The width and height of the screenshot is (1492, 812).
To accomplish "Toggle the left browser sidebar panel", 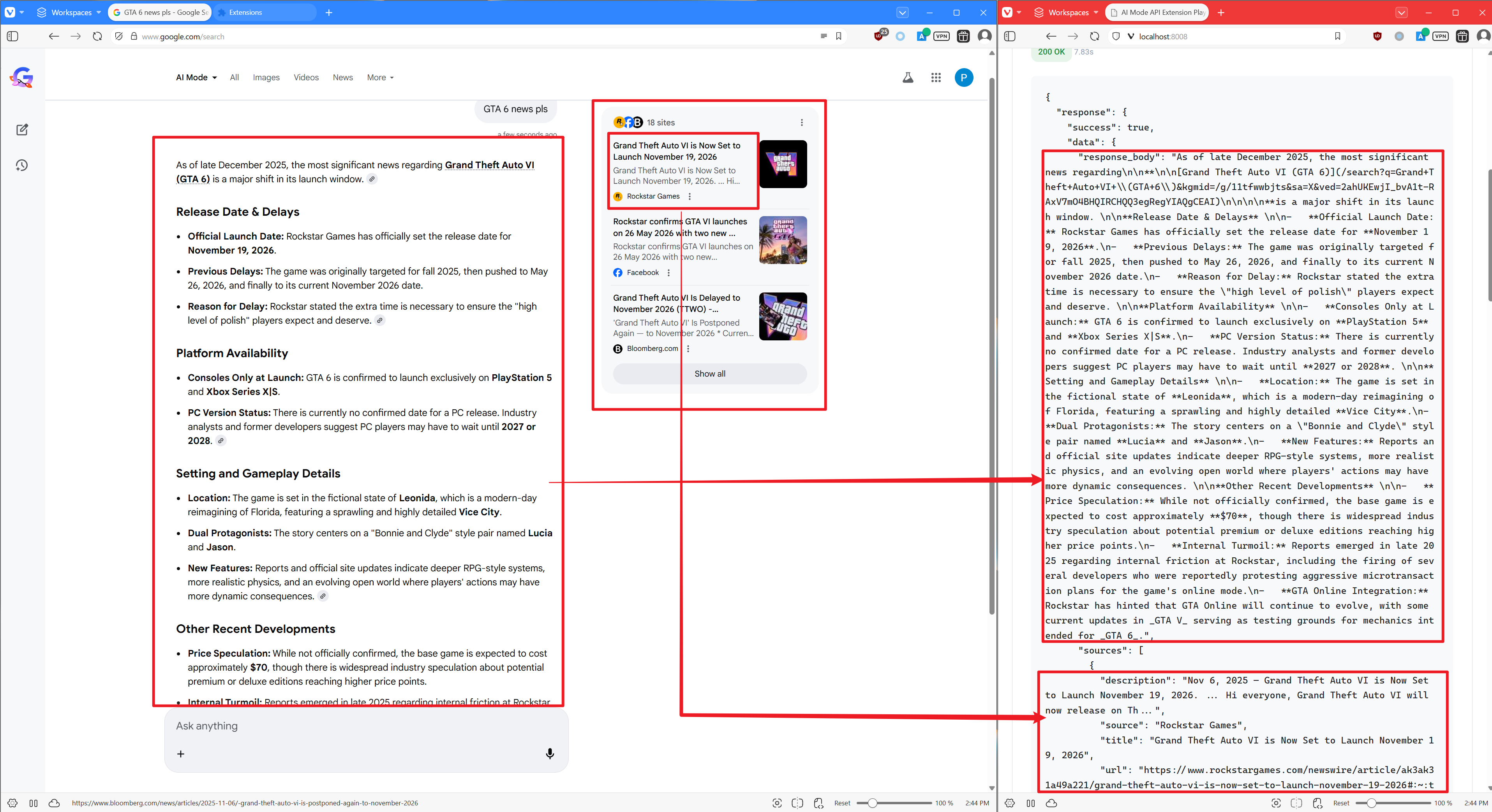I will [x=13, y=37].
